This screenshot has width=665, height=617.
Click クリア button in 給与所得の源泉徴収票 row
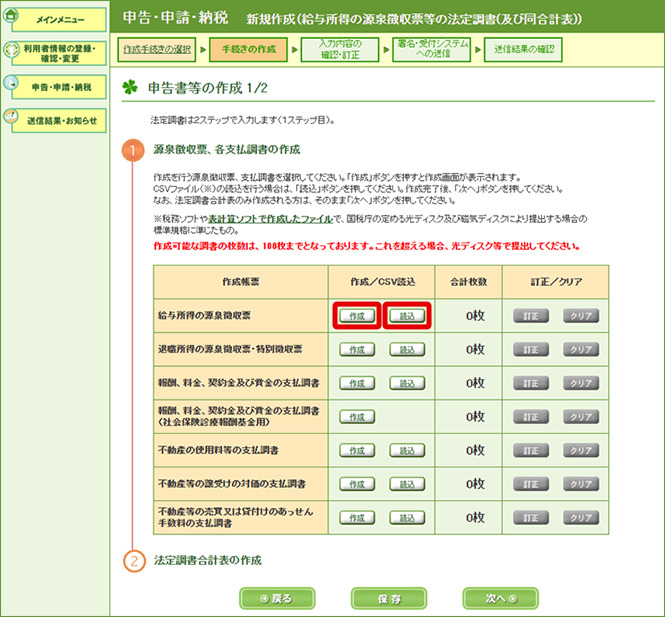point(580,315)
